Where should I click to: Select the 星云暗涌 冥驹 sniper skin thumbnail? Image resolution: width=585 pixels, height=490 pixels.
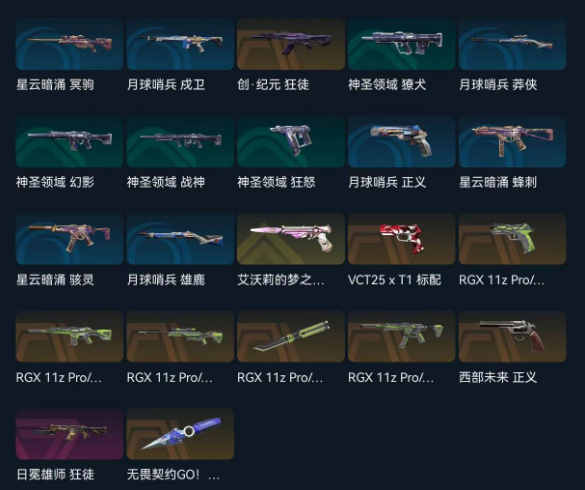click(69, 44)
